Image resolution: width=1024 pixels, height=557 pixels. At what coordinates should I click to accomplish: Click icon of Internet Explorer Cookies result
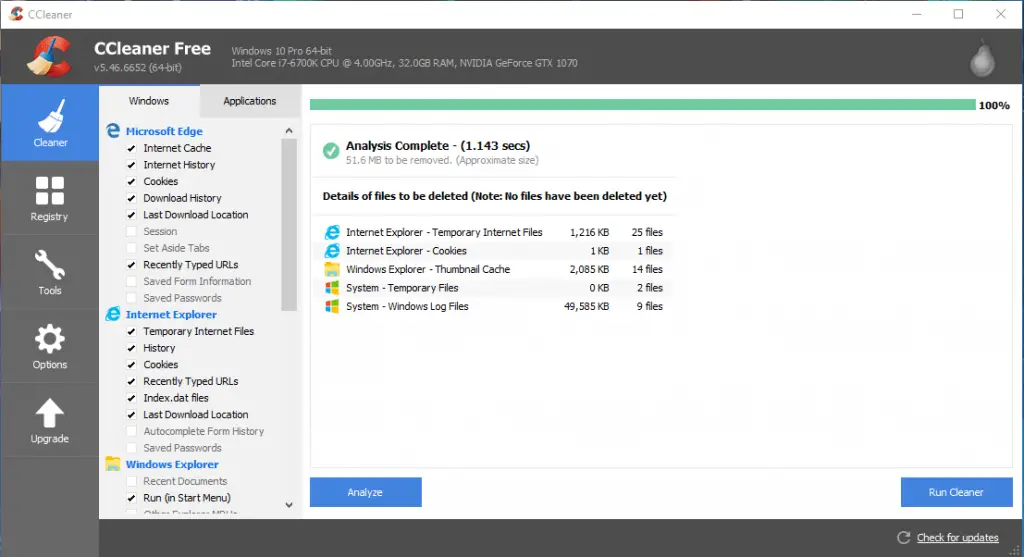coord(332,251)
